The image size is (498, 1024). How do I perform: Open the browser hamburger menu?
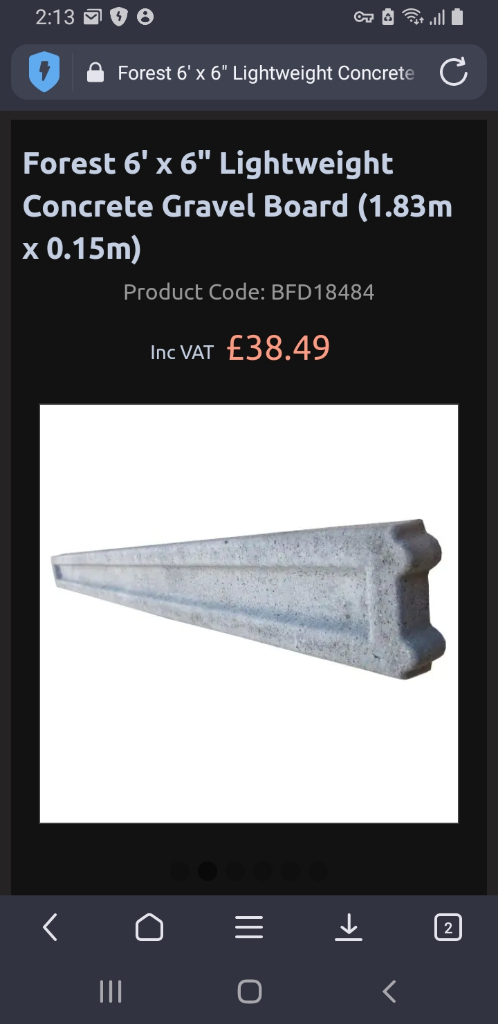point(249,927)
